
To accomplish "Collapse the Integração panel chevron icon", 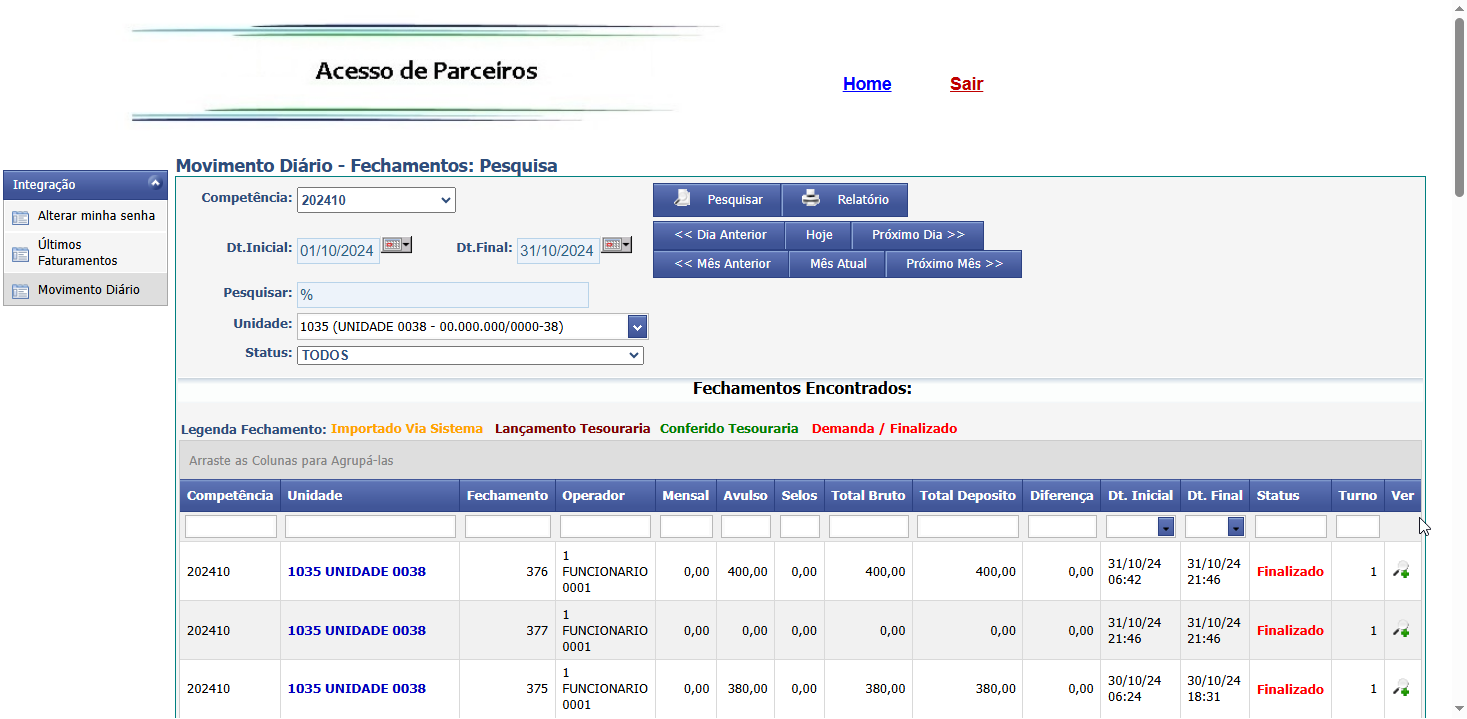I will click(154, 183).
